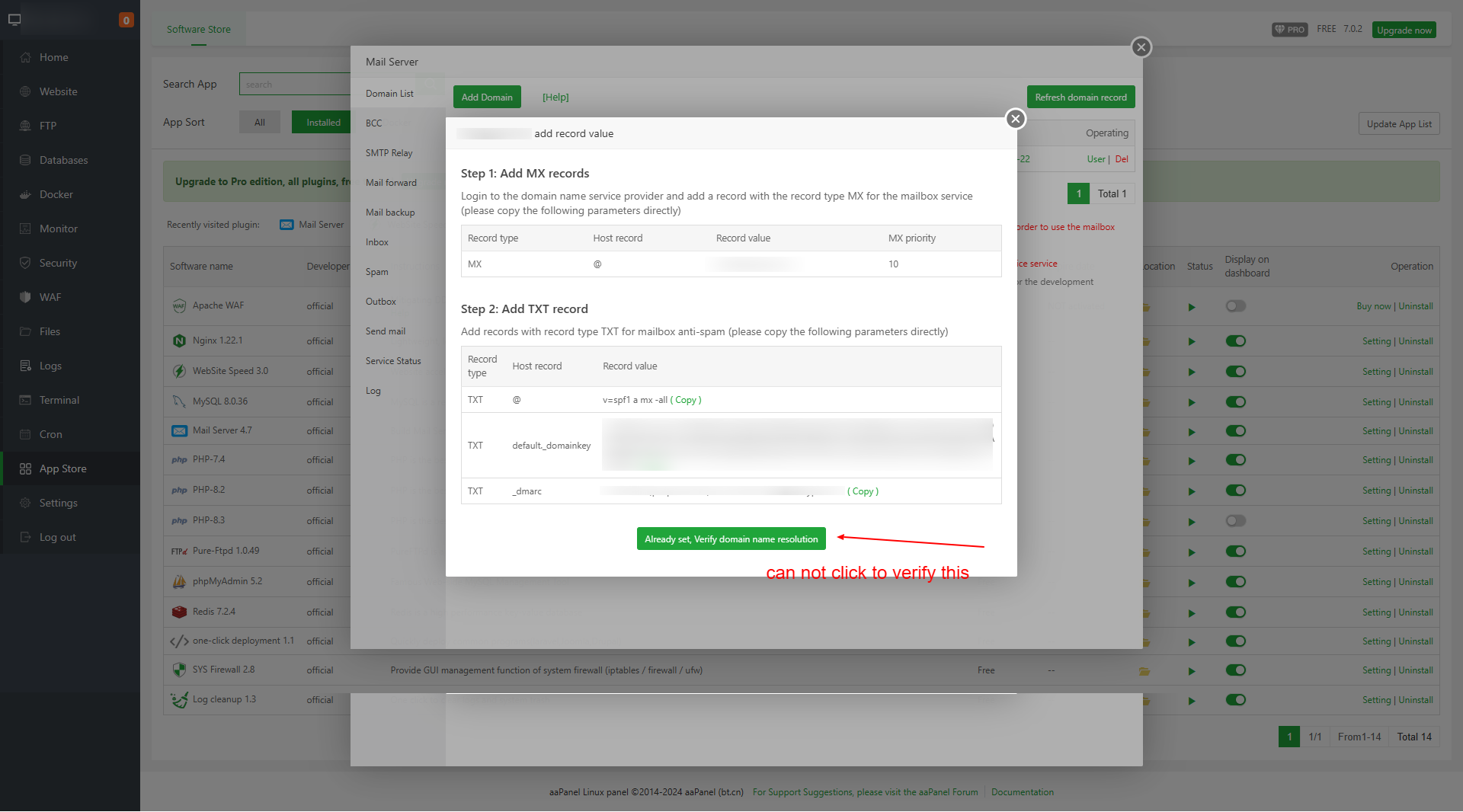Click the Redis 7.2.4 icon
Viewport: 1463px width, 812px height.
[179, 612]
